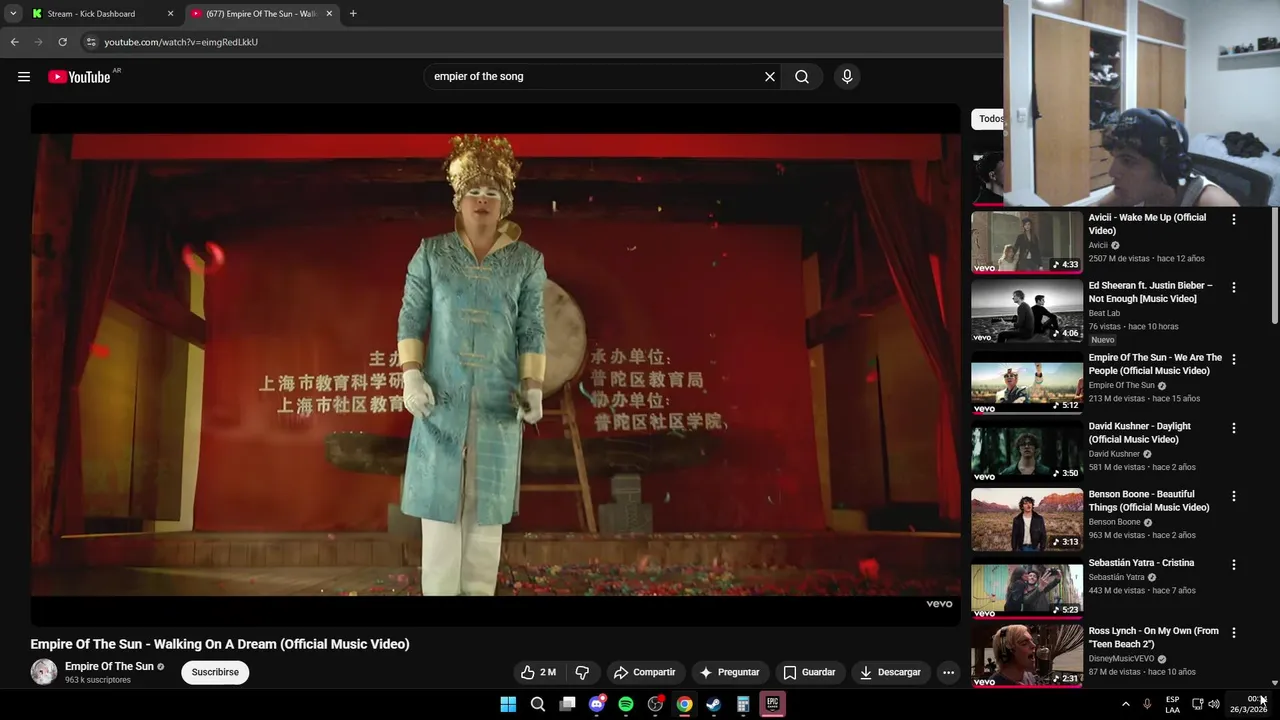This screenshot has height=720, width=1280.
Task: Open Windows taskbar search
Action: (538, 704)
